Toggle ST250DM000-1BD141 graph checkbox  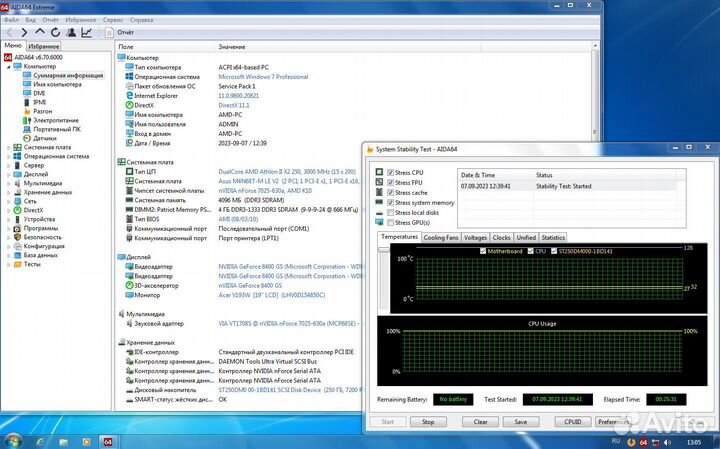pyautogui.click(x=554, y=252)
